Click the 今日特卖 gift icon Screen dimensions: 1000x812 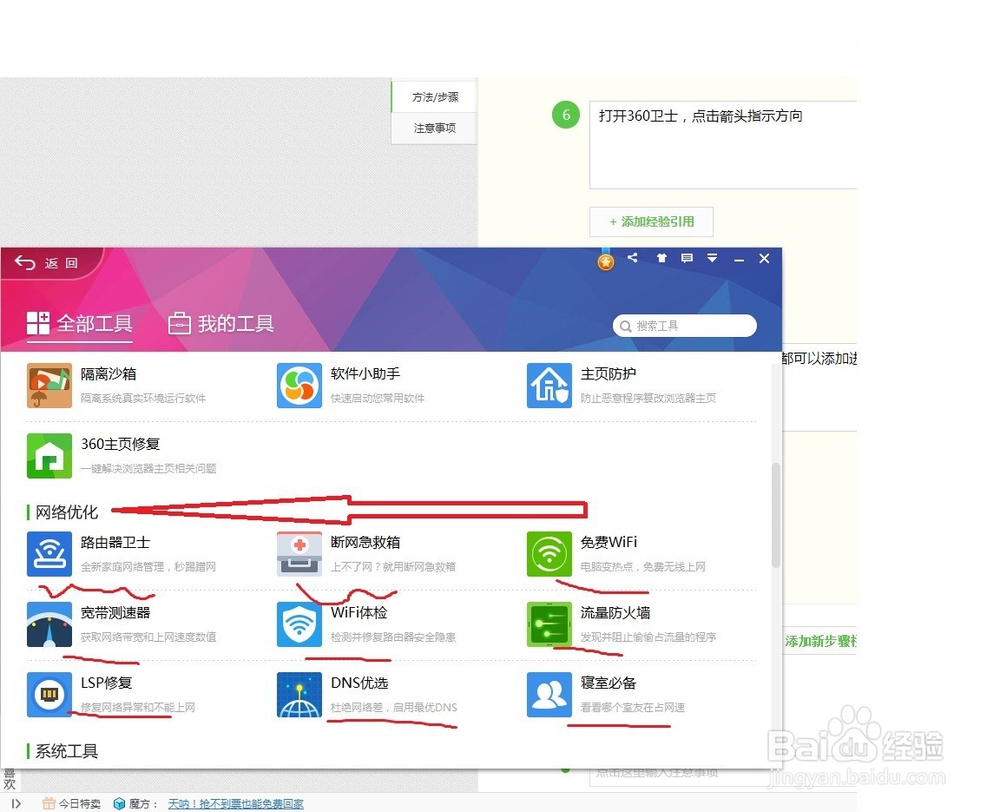(x=48, y=804)
